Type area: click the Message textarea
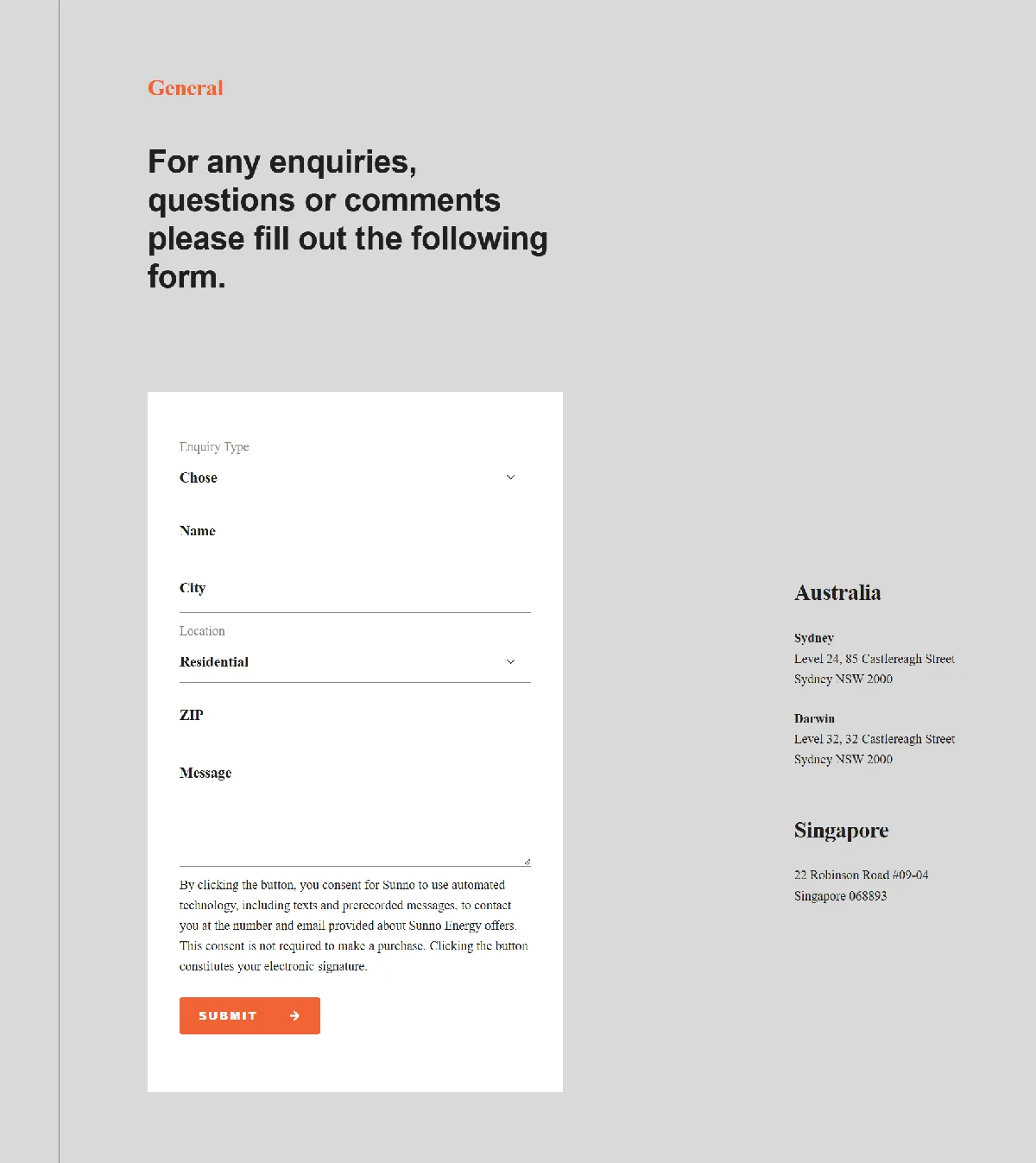The width and height of the screenshot is (1036, 1163). click(354, 812)
